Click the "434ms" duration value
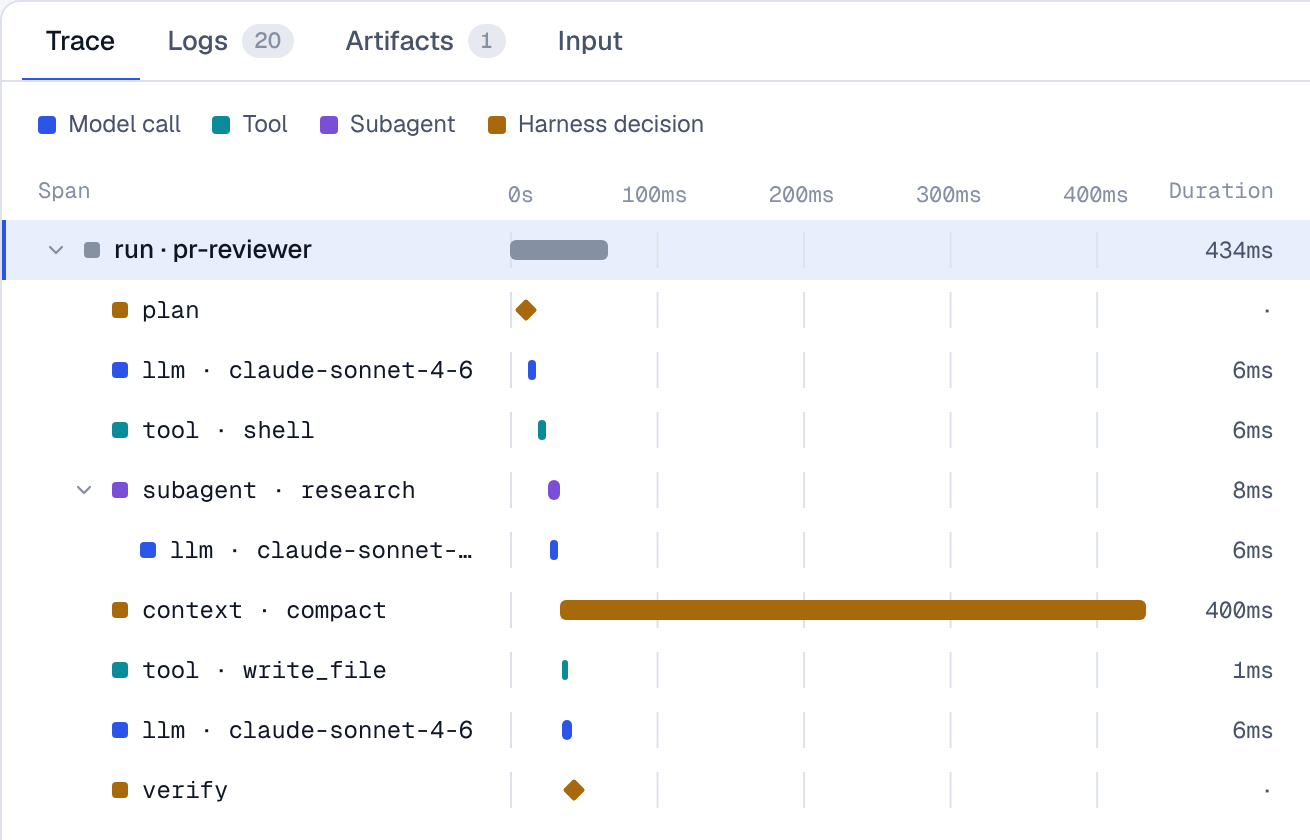 click(x=1239, y=250)
